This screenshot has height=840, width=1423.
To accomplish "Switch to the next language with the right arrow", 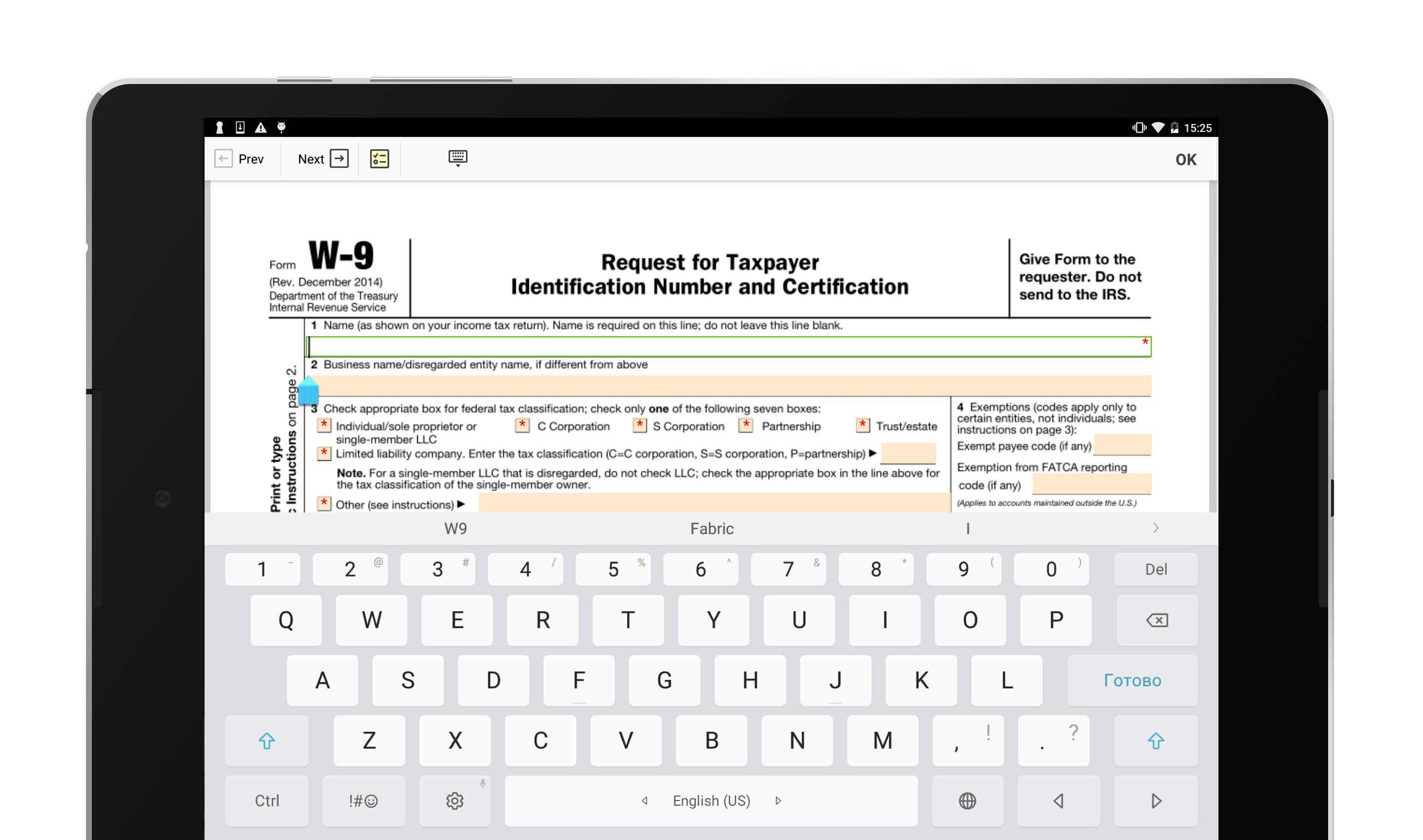I will 778,801.
